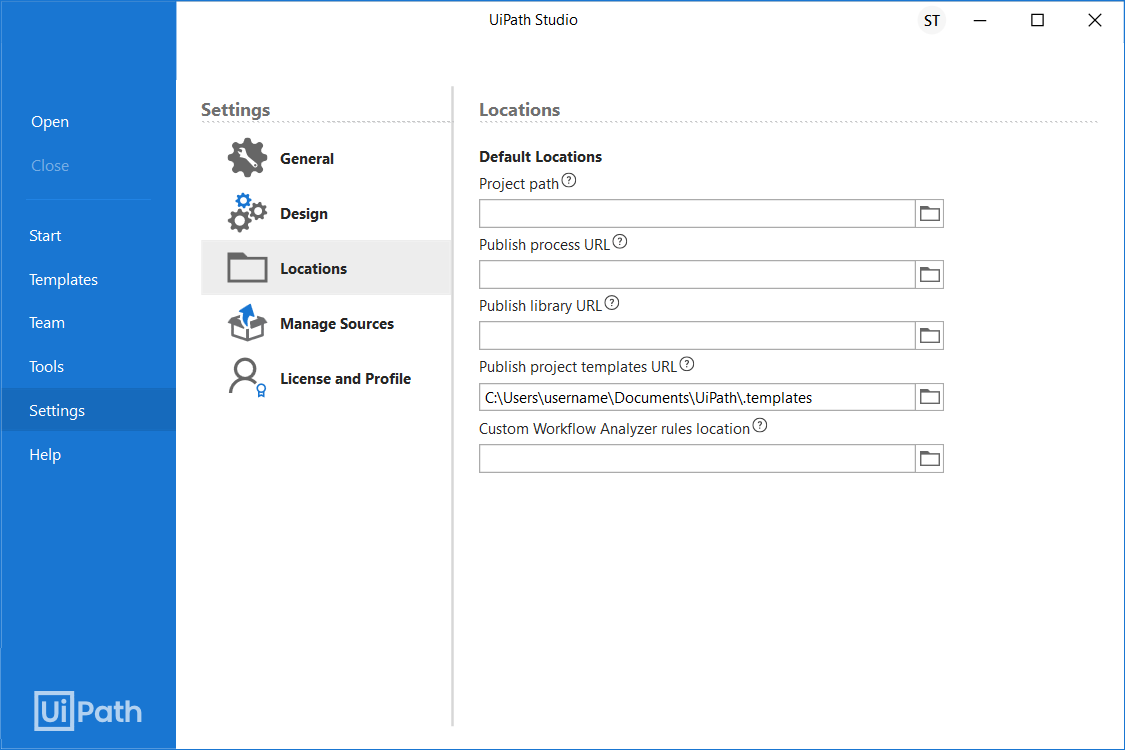
Task: Show help tooltip for Project path
Action: pyautogui.click(x=569, y=180)
